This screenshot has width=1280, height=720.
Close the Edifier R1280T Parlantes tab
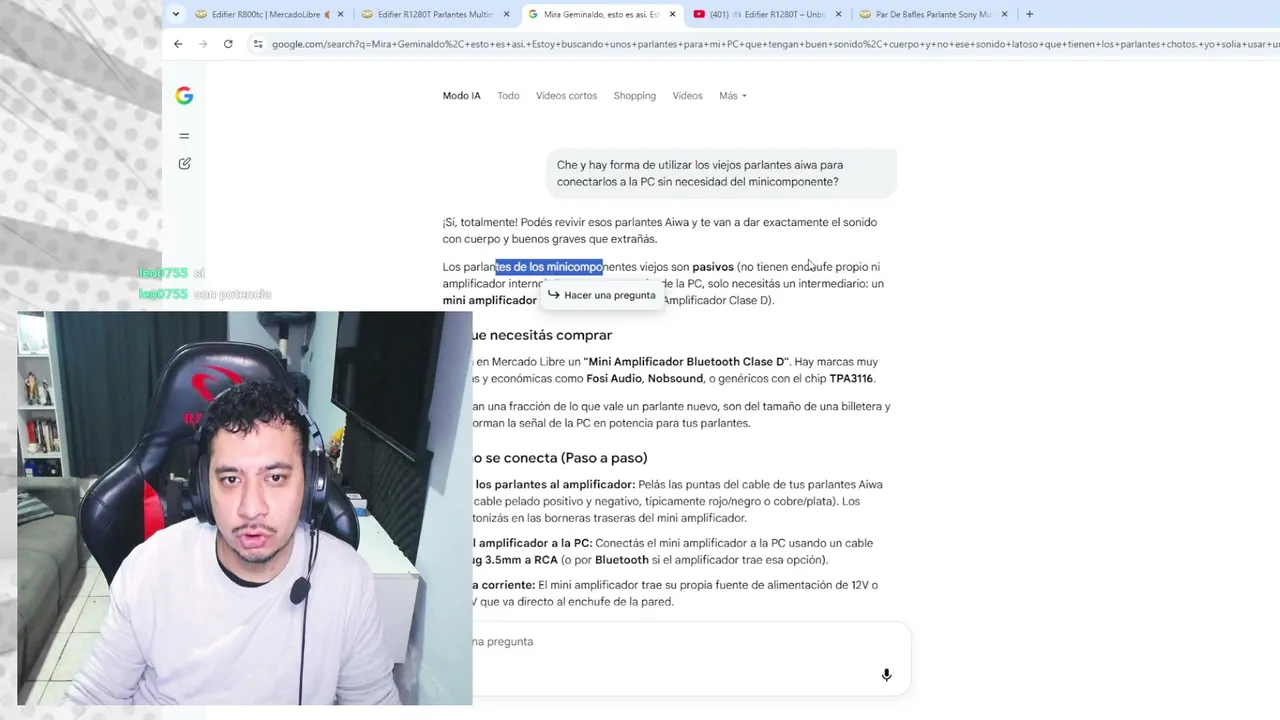pos(507,15)
